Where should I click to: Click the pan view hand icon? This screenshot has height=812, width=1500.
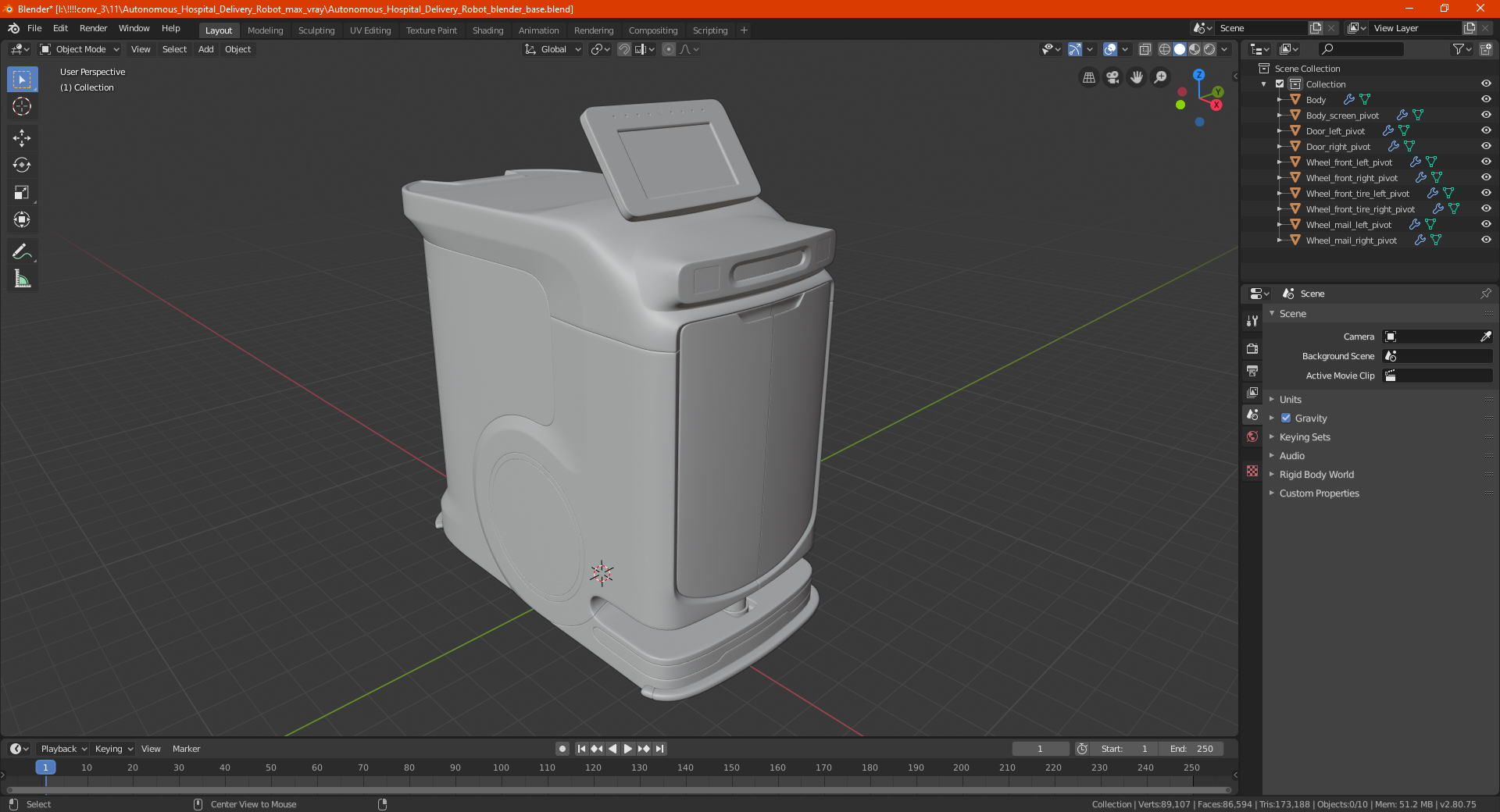(1137, 77)
